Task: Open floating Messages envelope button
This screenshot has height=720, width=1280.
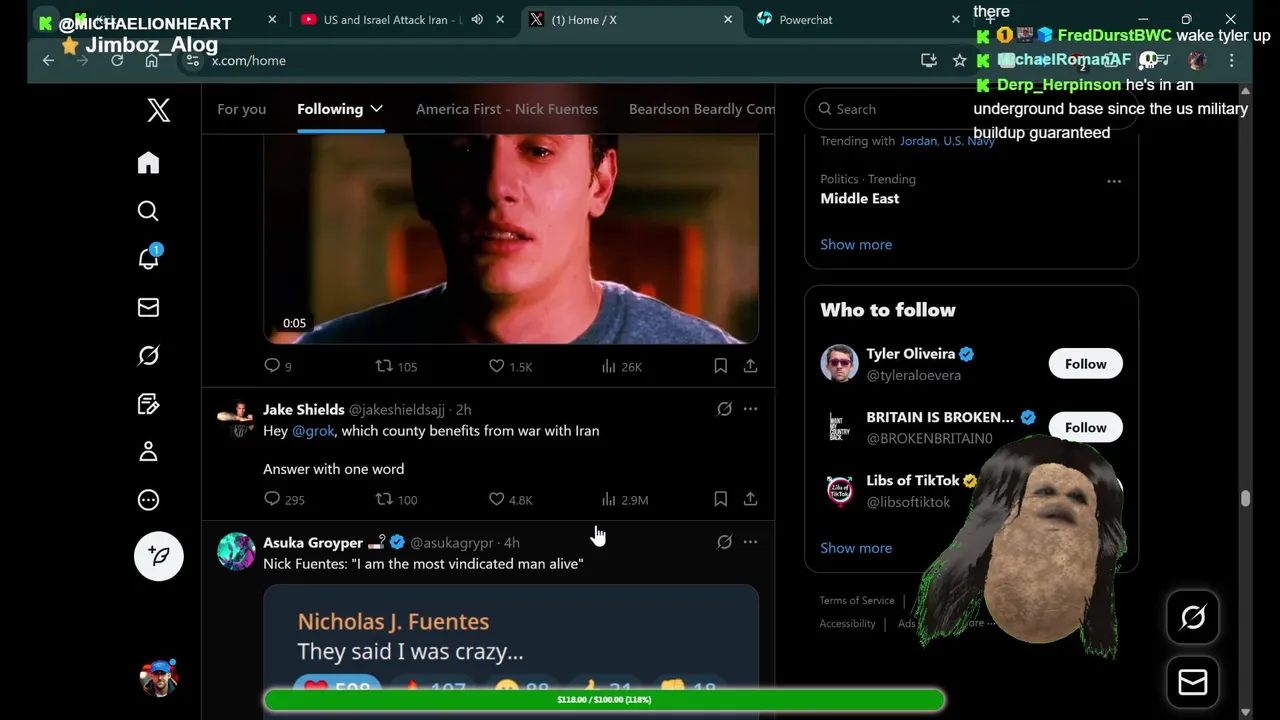Action: (x=1193, y=682)
